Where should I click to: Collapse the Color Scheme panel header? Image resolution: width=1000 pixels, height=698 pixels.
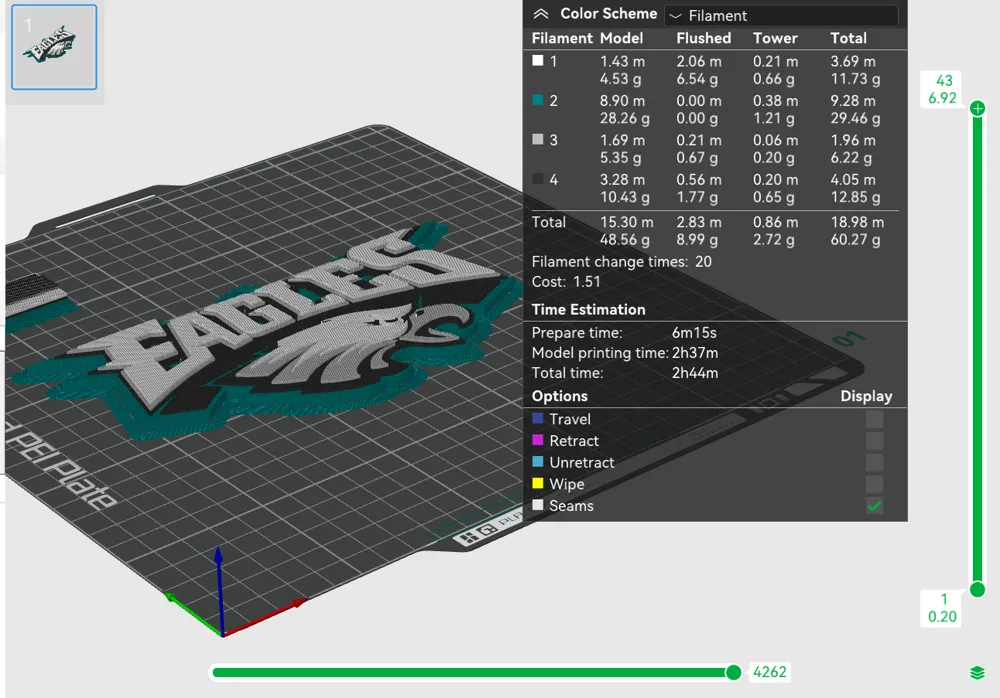(x=543, y=14)
